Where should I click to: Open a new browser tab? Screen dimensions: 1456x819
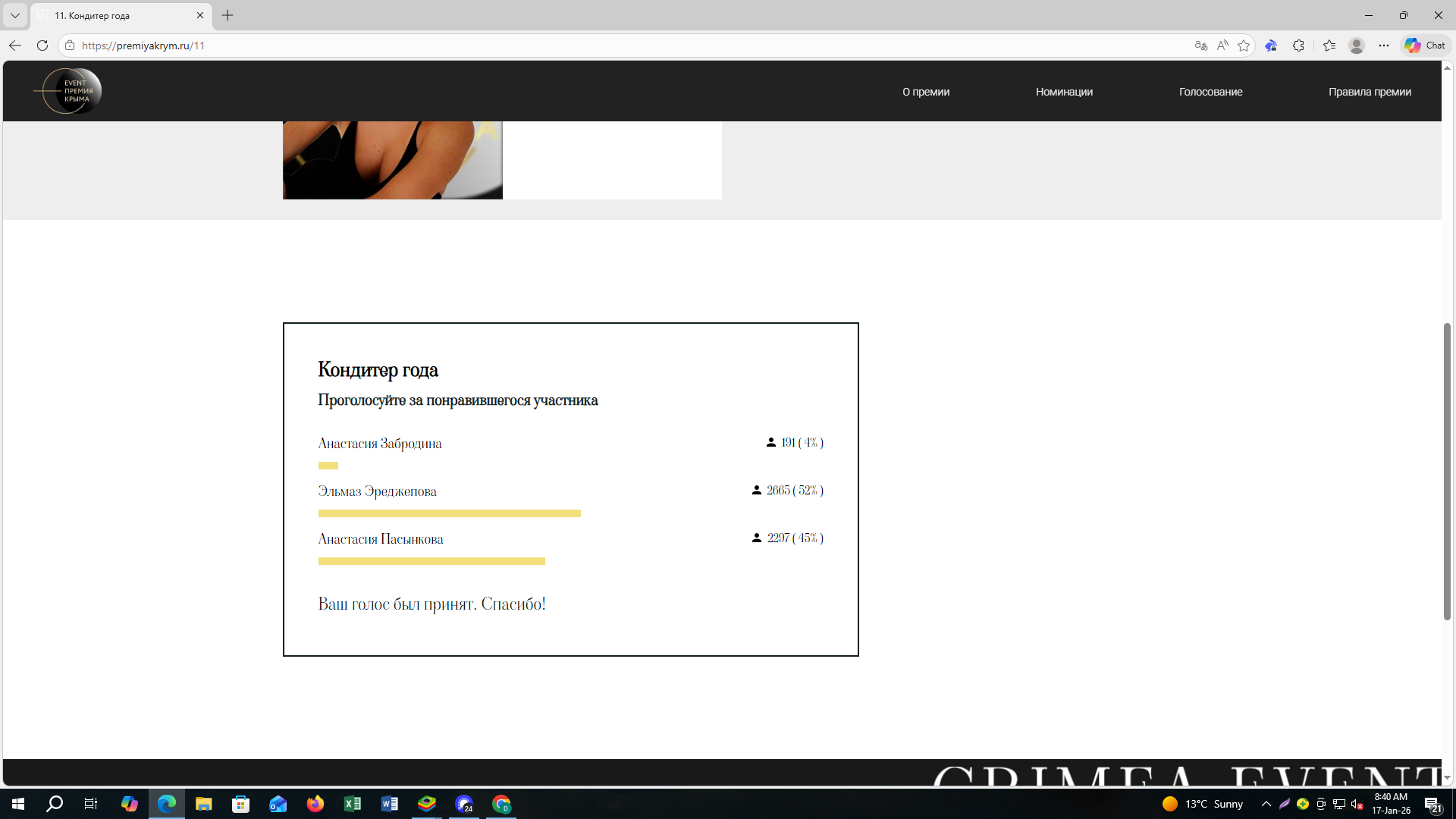[227, 15]
